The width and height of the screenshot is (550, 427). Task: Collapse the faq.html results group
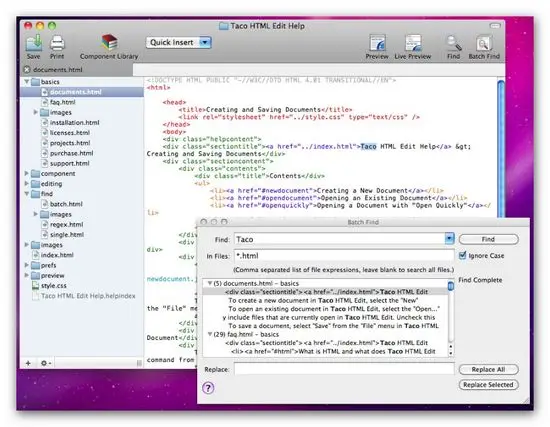tap(210, 334)
